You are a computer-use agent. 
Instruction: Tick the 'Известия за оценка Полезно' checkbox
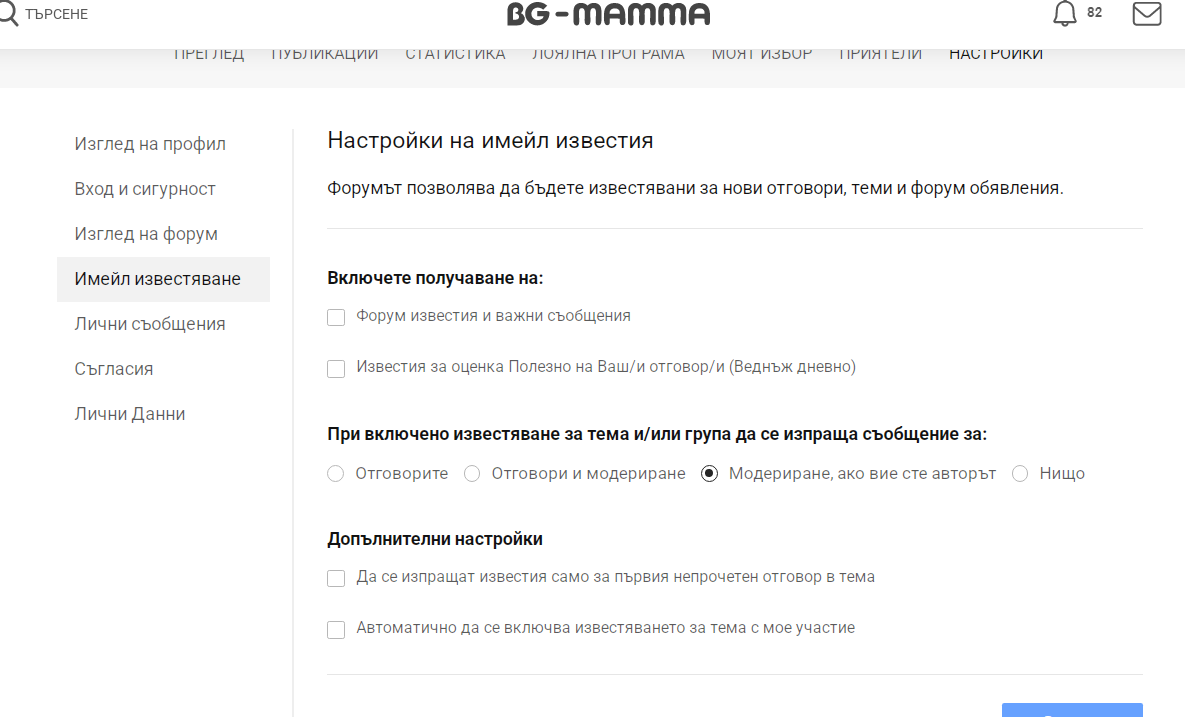(x=336, y=369)
